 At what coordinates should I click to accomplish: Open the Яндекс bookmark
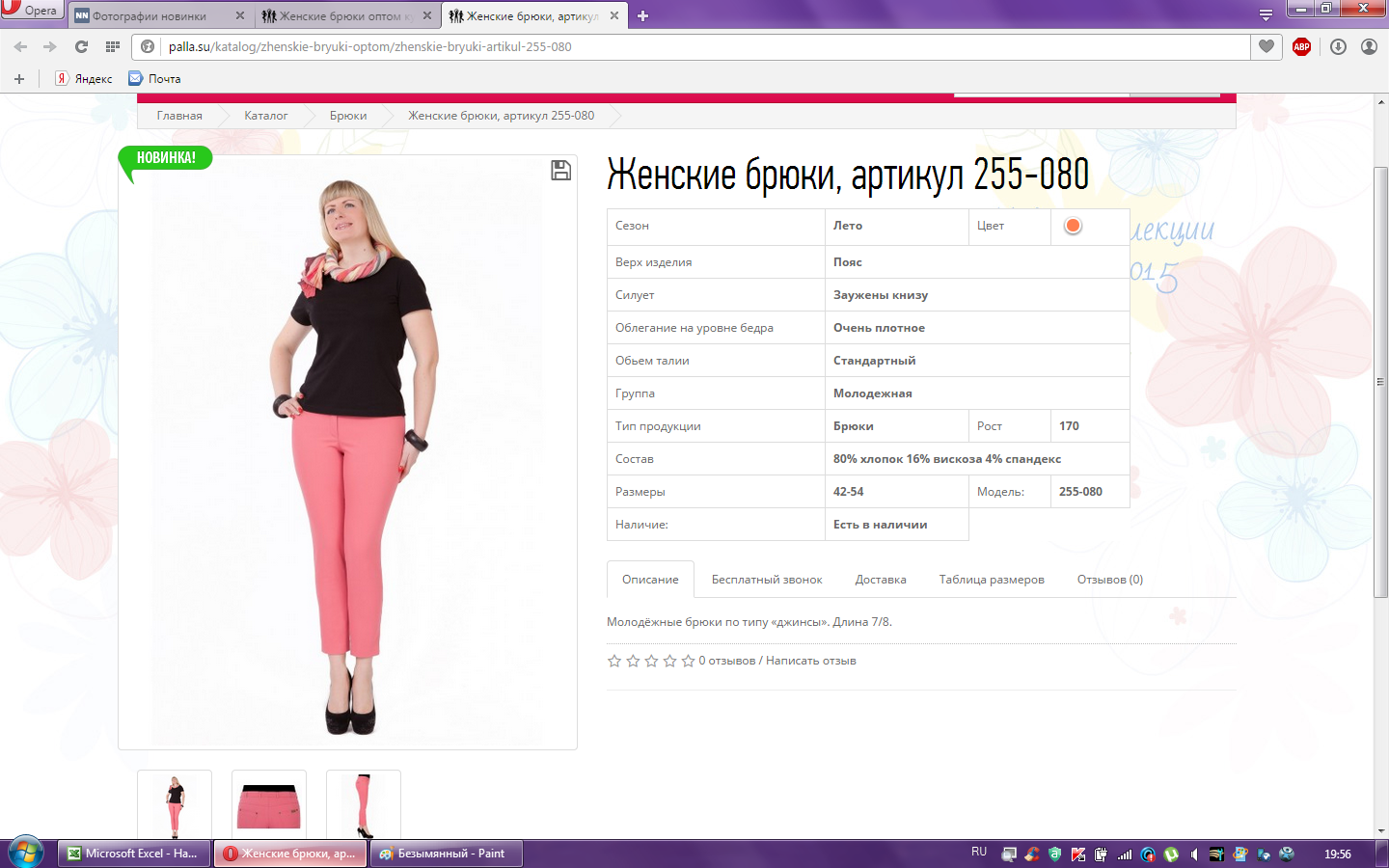click(x=84, y=79)
